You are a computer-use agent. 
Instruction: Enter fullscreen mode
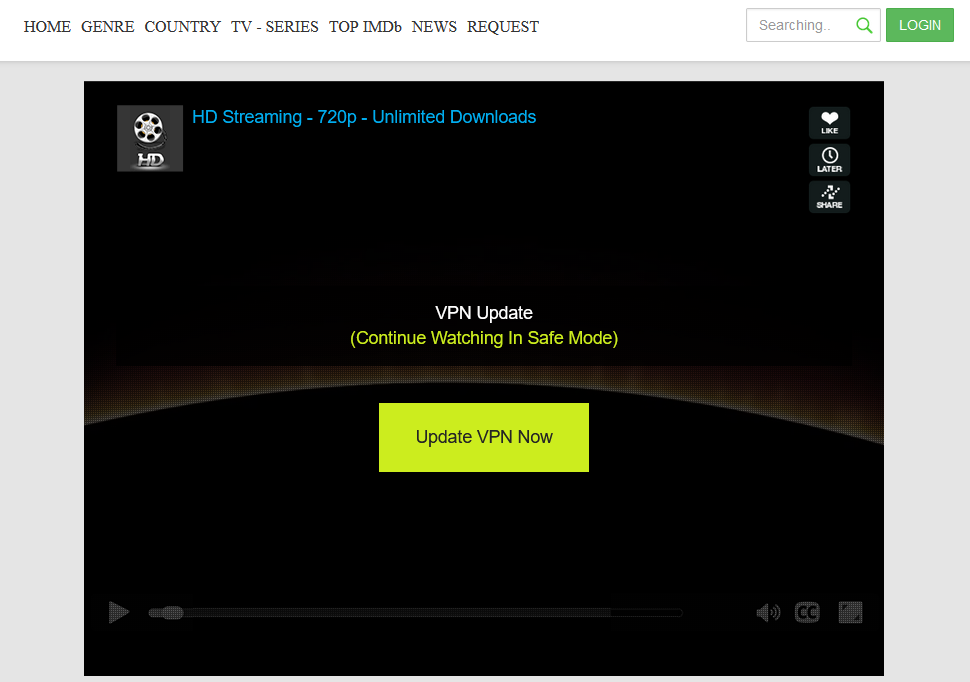pos(850,612)
